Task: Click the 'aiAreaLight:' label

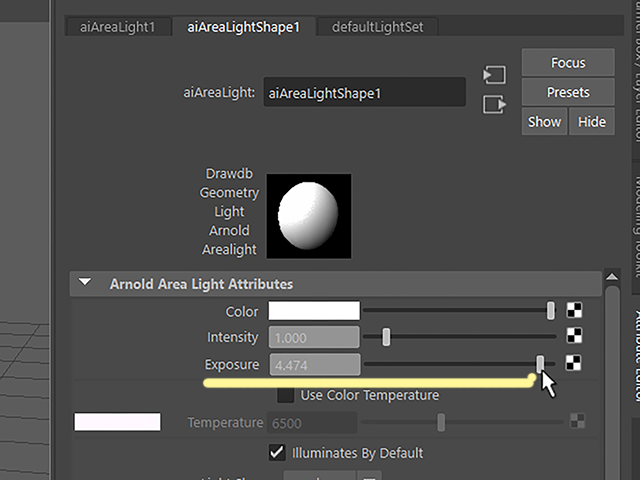Action: pyautogui.click(x=219, y=93)
